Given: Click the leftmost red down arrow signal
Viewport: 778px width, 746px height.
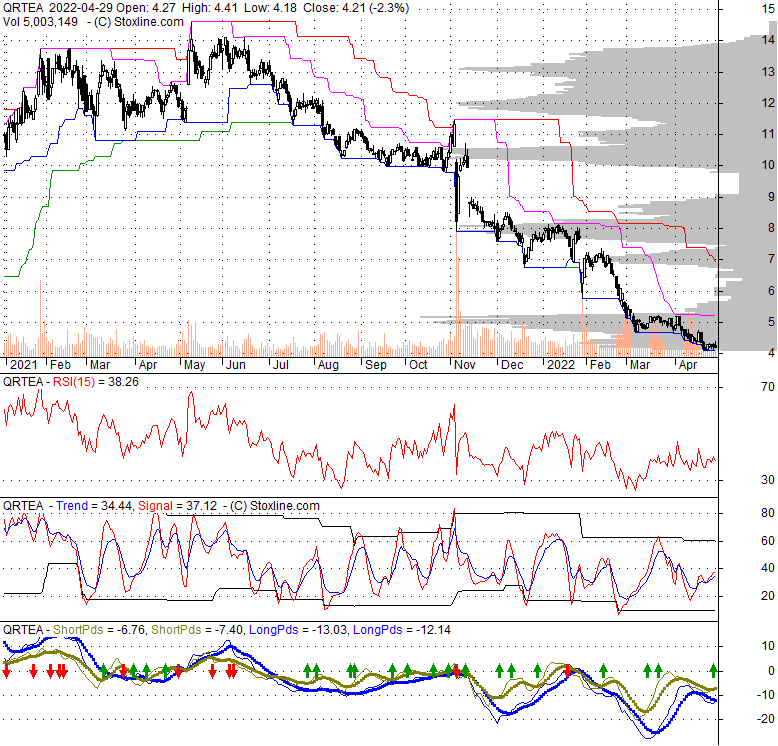Looking at the screenshot, I should coord(6,672).
